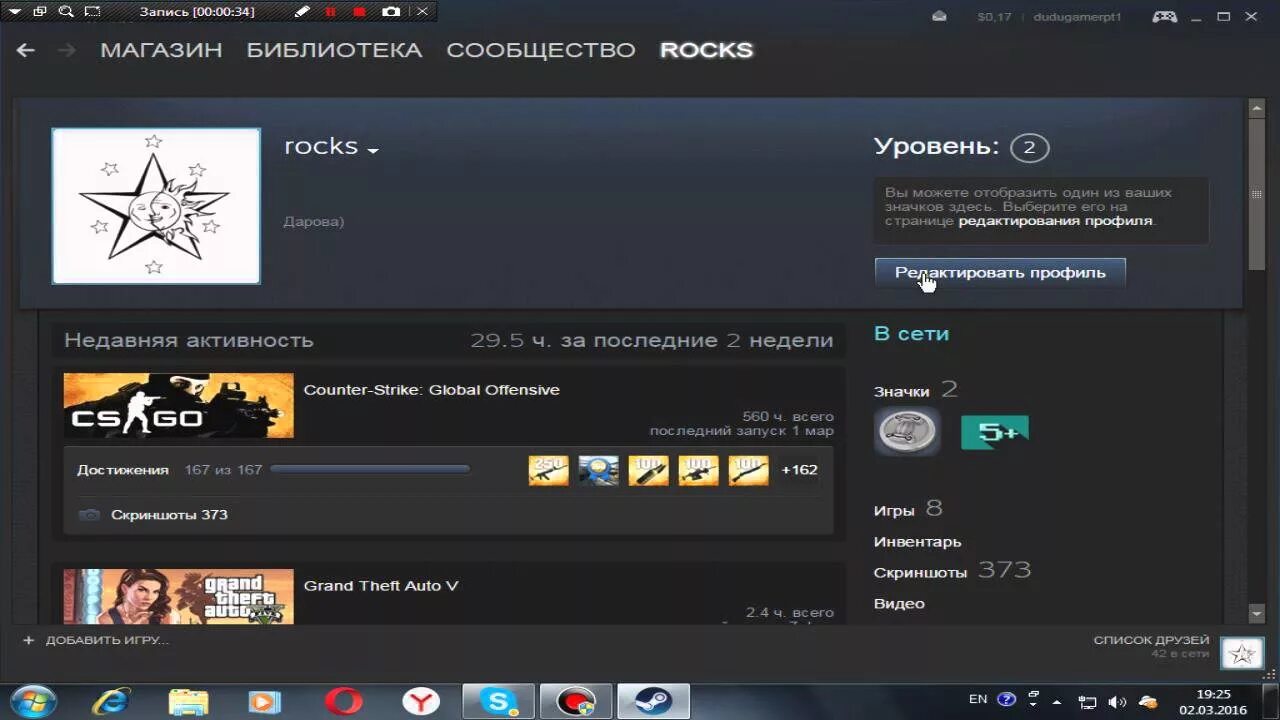Click the level 2 badge circle

(1029, 148)
